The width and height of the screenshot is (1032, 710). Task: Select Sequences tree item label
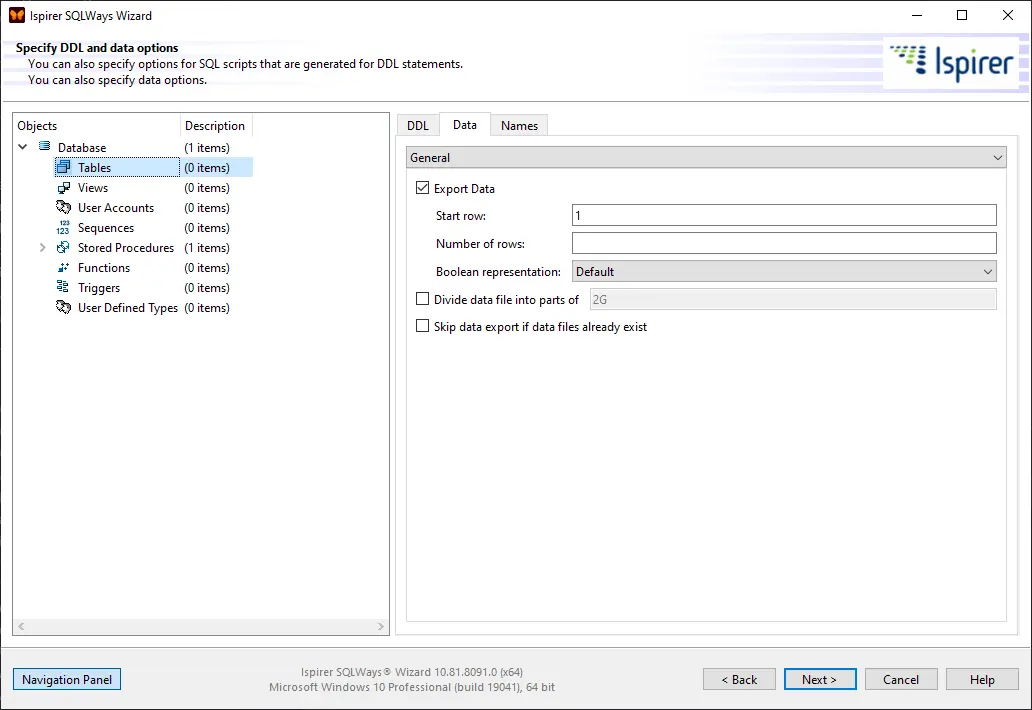pos(106,228)
